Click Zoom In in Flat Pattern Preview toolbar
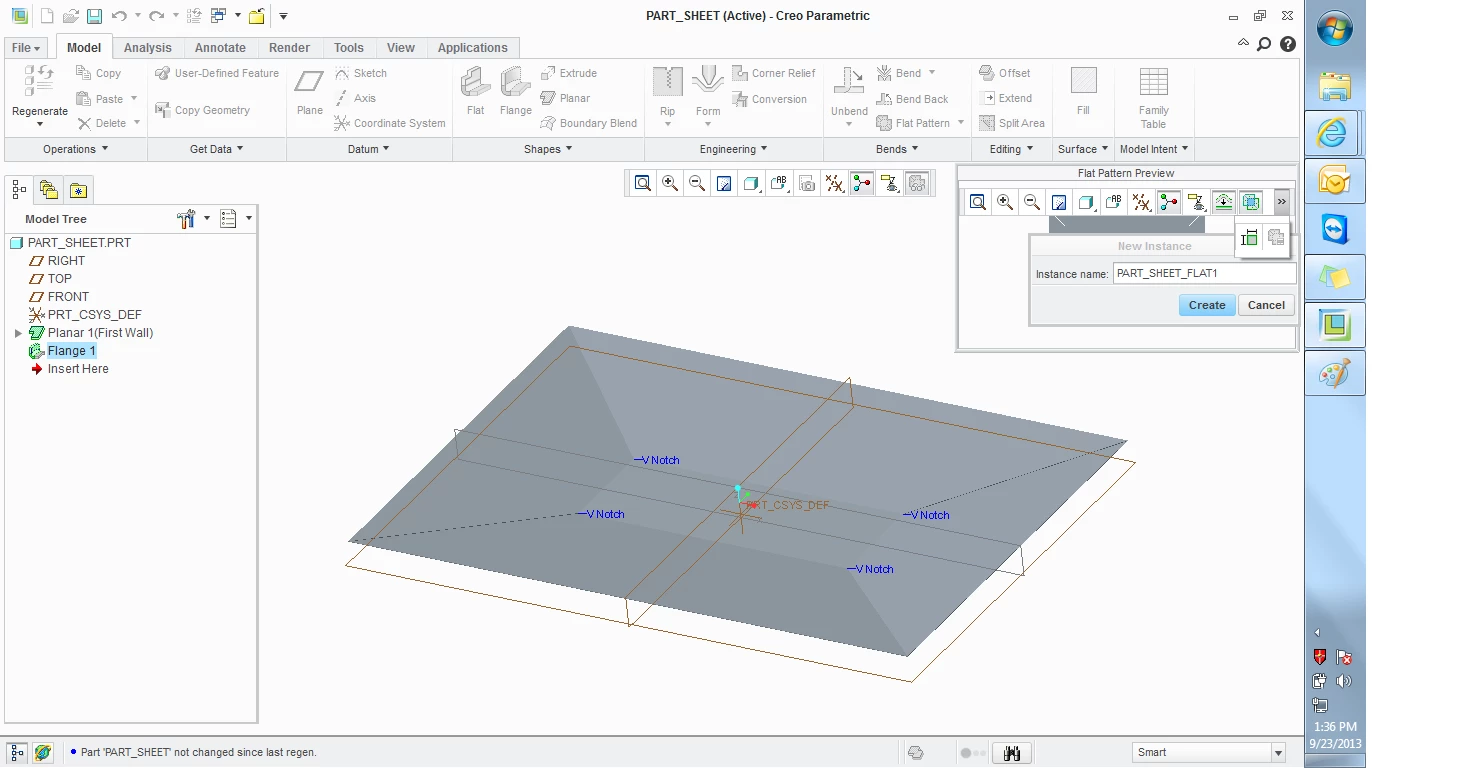The height and width of the screenshot is (768, 1460). tap(1005, 202)
